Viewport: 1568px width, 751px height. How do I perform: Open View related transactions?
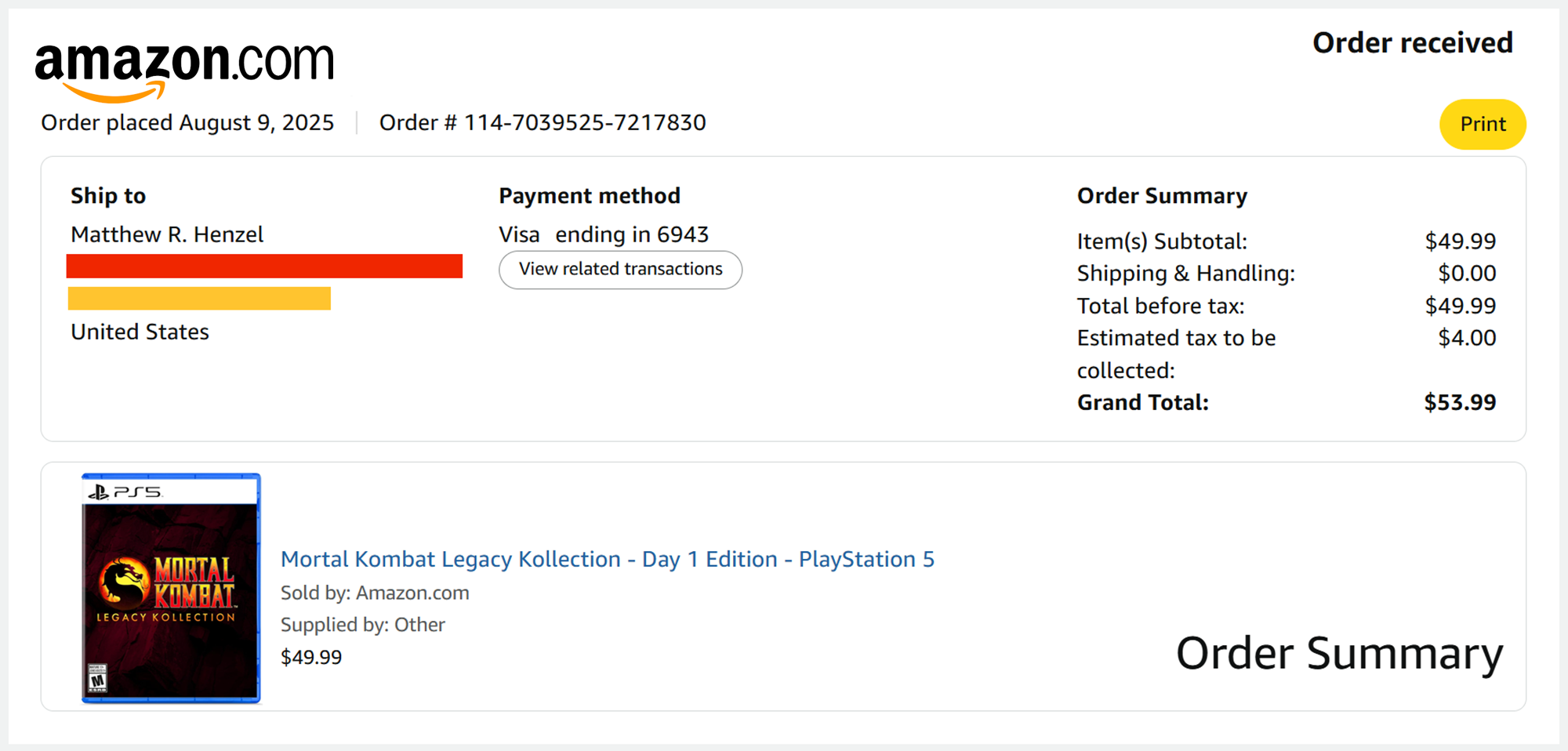point(620,270)
